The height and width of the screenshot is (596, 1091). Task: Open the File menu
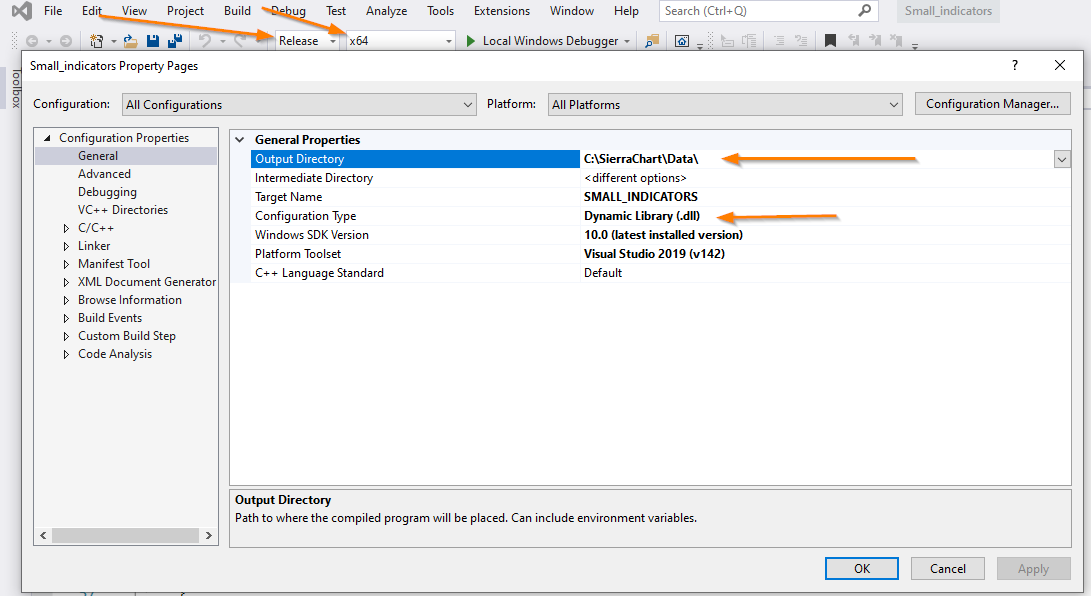coord(53,10)
